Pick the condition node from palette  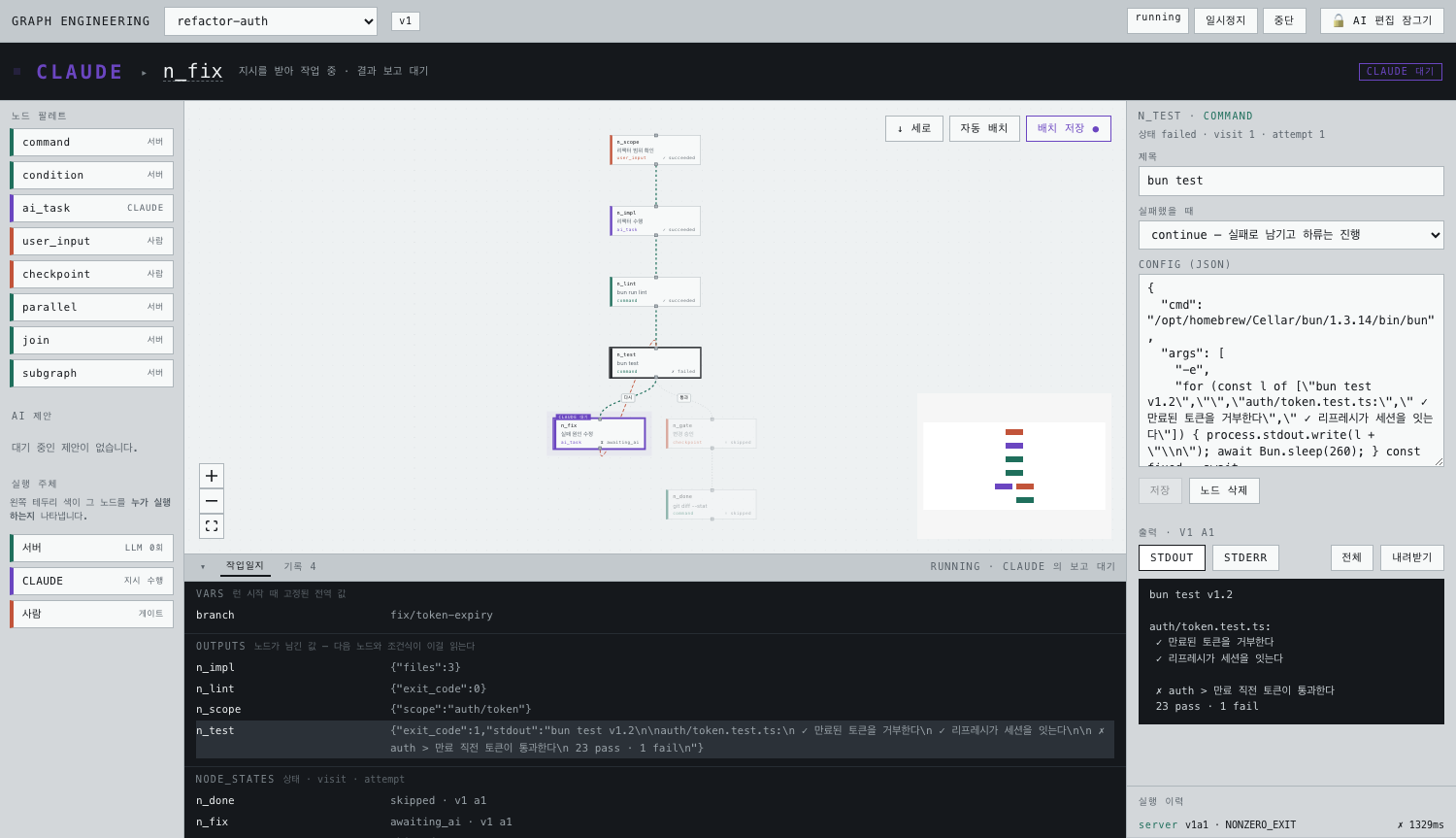(x=92, y=176)
